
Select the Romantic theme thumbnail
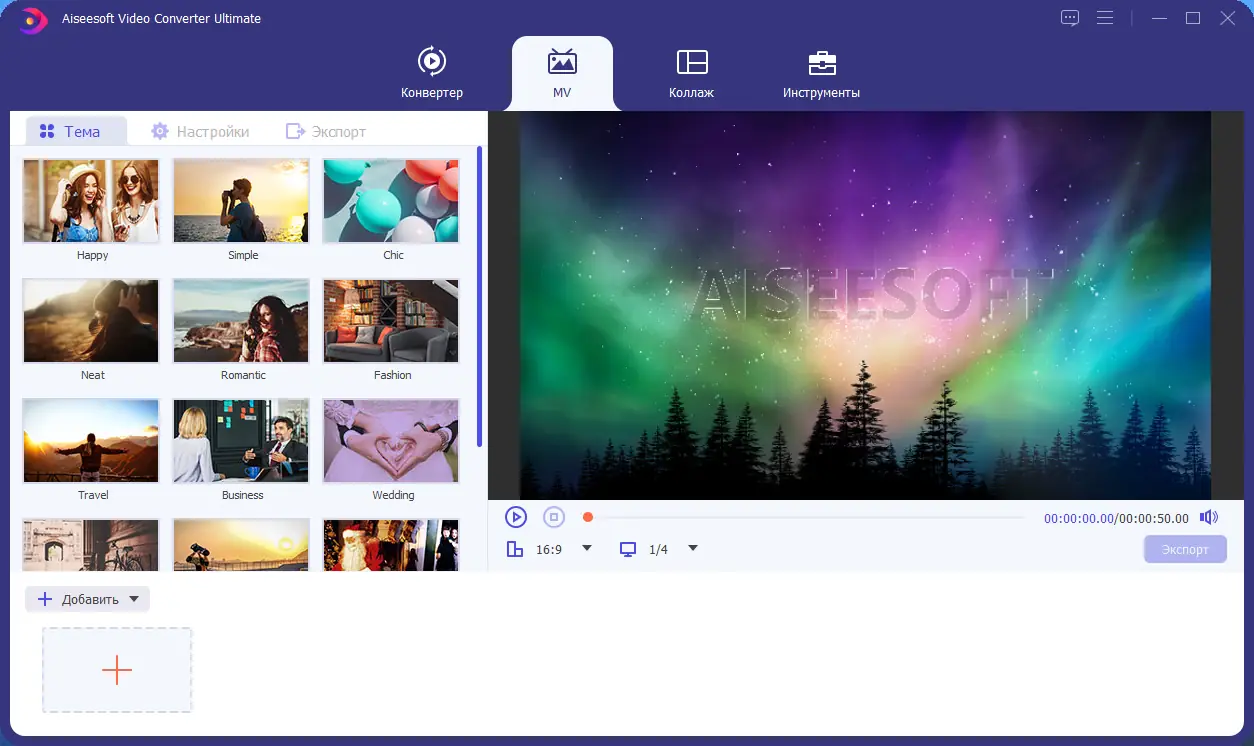tap(241, 321)
